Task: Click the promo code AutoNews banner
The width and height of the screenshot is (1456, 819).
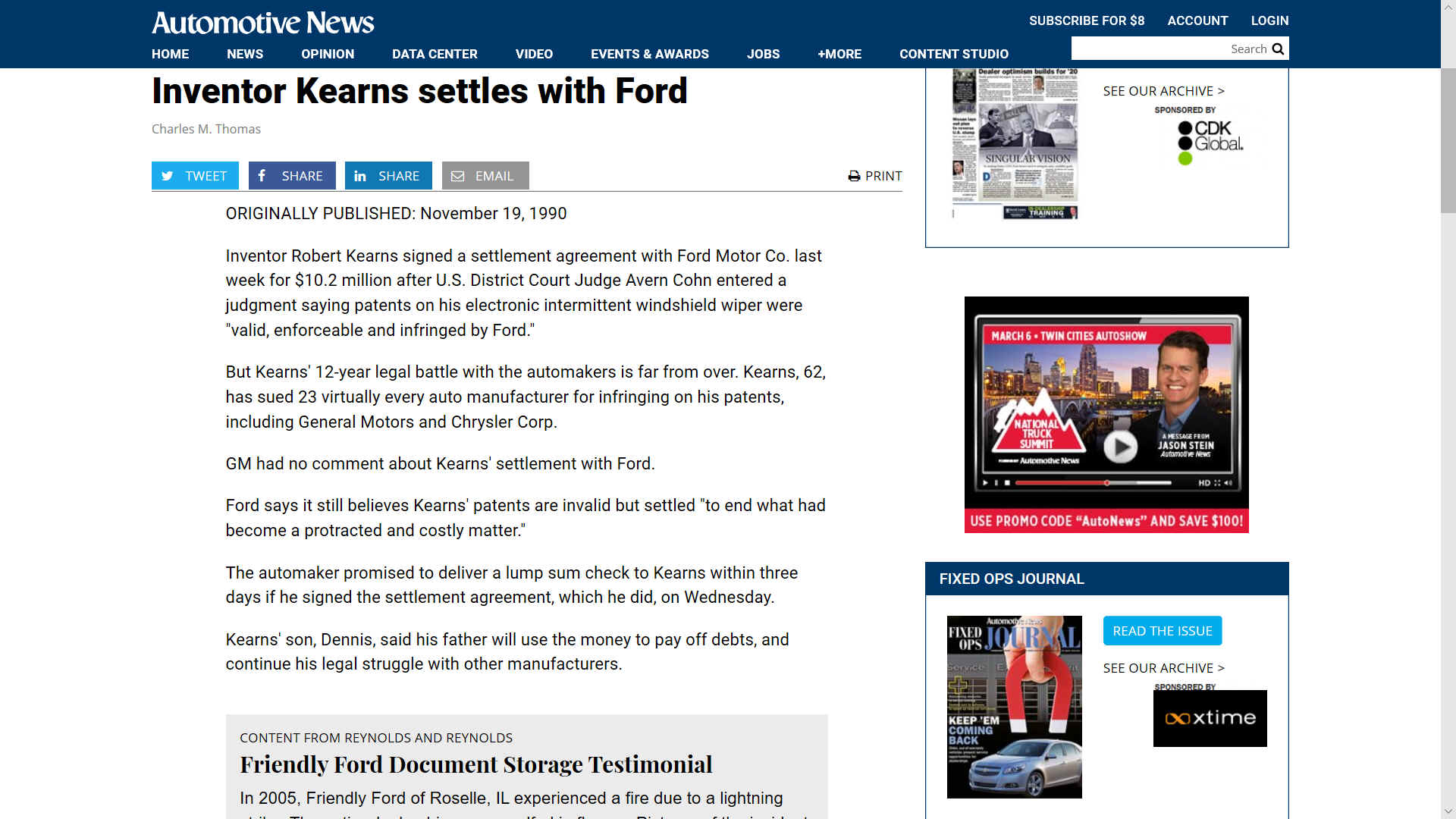Action: (x=1106, y=521)
